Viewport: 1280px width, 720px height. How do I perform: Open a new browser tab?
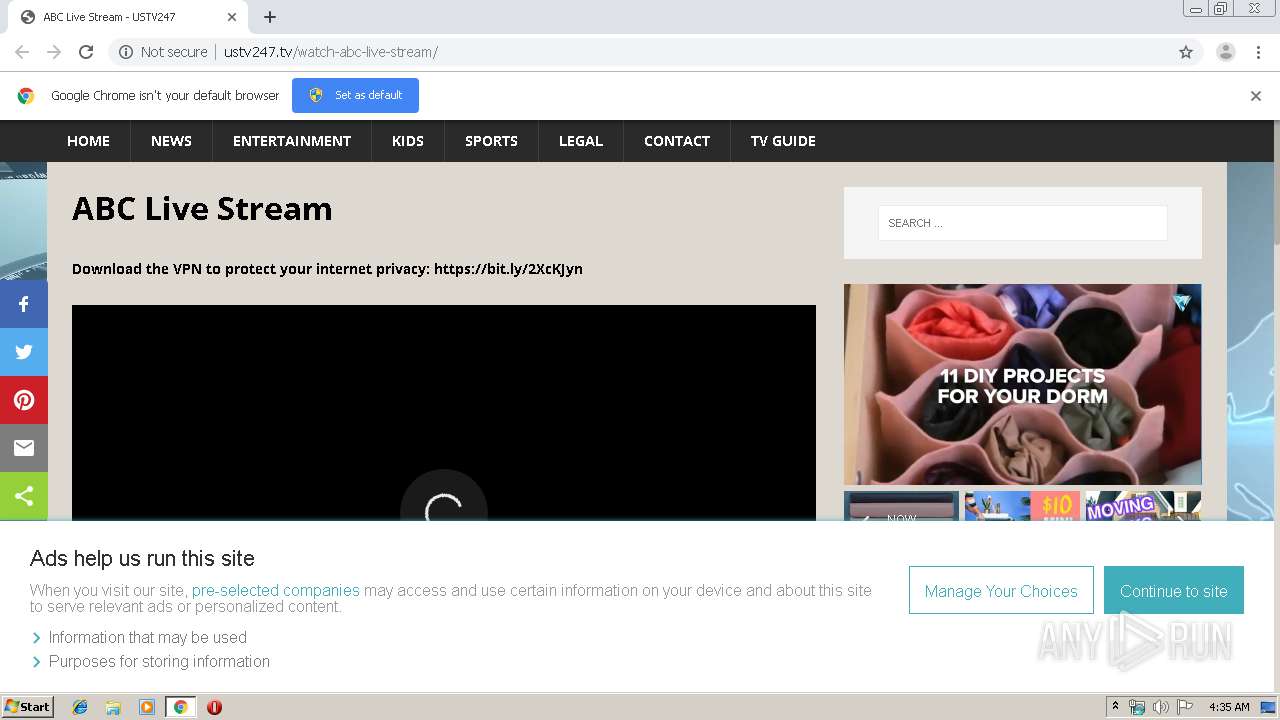click(270, 17)
